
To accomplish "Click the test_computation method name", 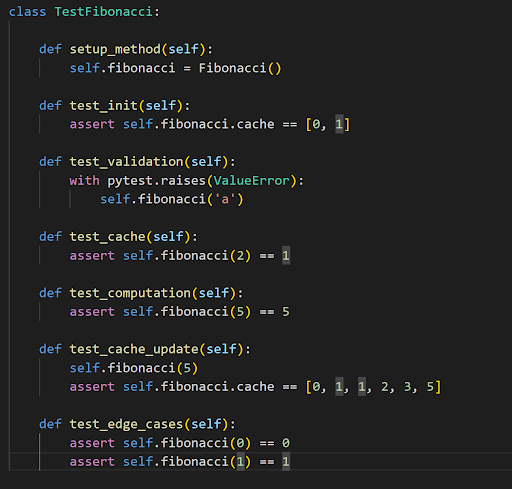I will tap(130, 293).
